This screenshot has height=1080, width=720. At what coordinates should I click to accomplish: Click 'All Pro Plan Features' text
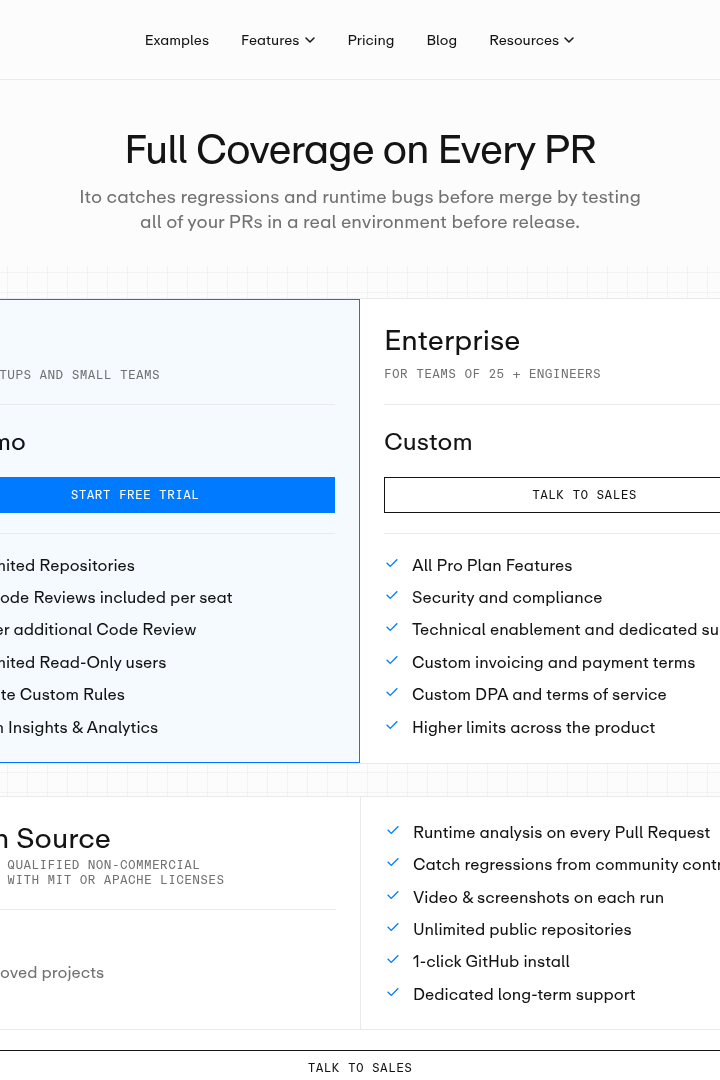pyautogui.click(x=492, y=565)
